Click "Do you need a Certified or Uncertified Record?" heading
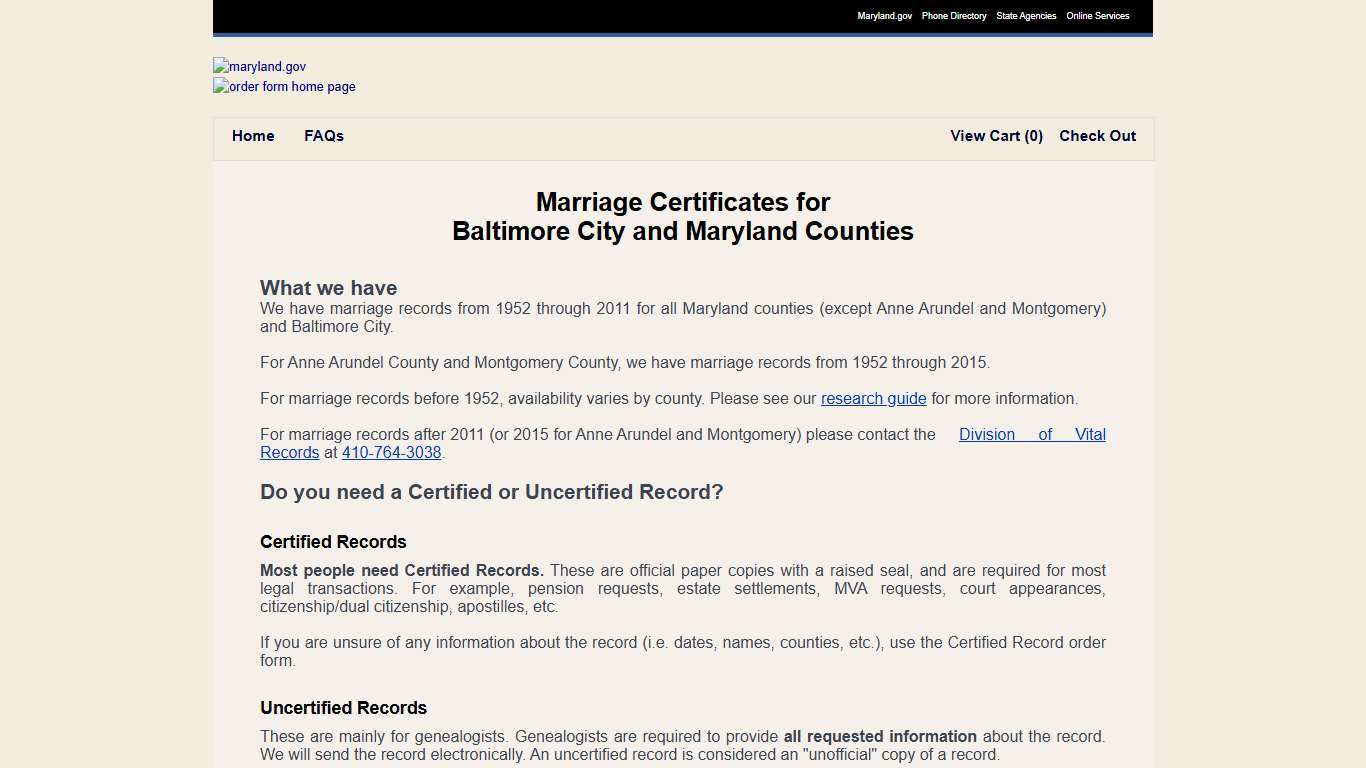The height and width of the screenshot is (768, 1366). [491, 492]
